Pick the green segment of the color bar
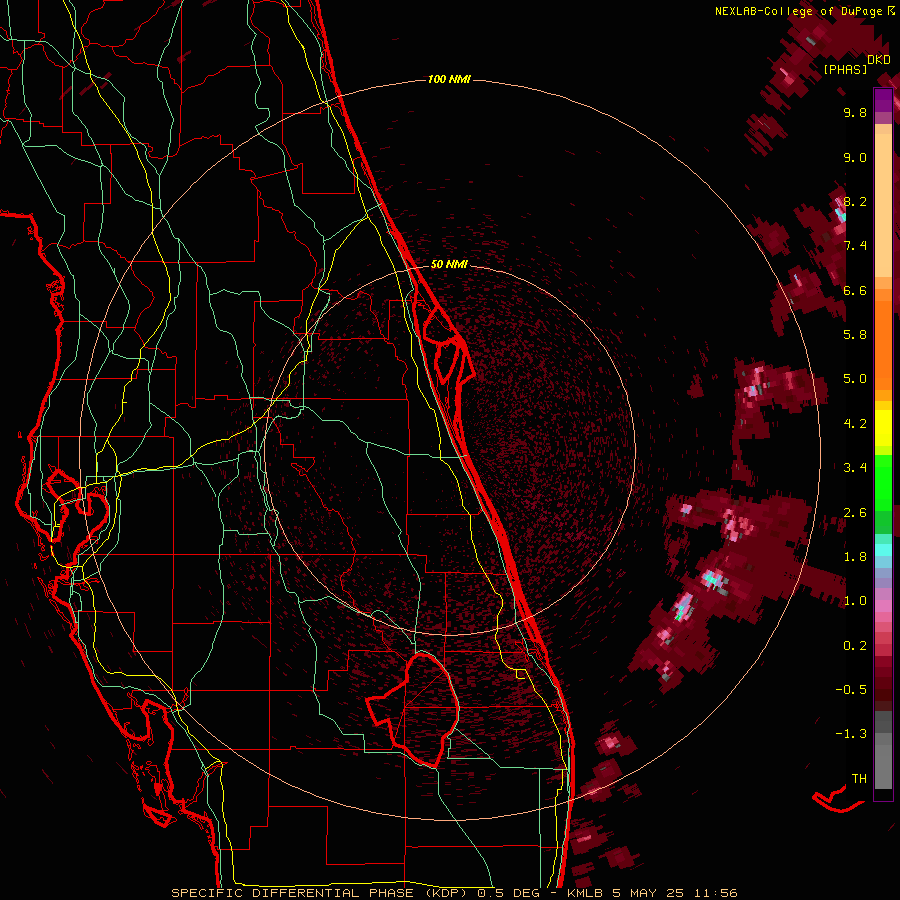Image resolution: width=900 pixels, height=900 pixels. pos(883,483)
